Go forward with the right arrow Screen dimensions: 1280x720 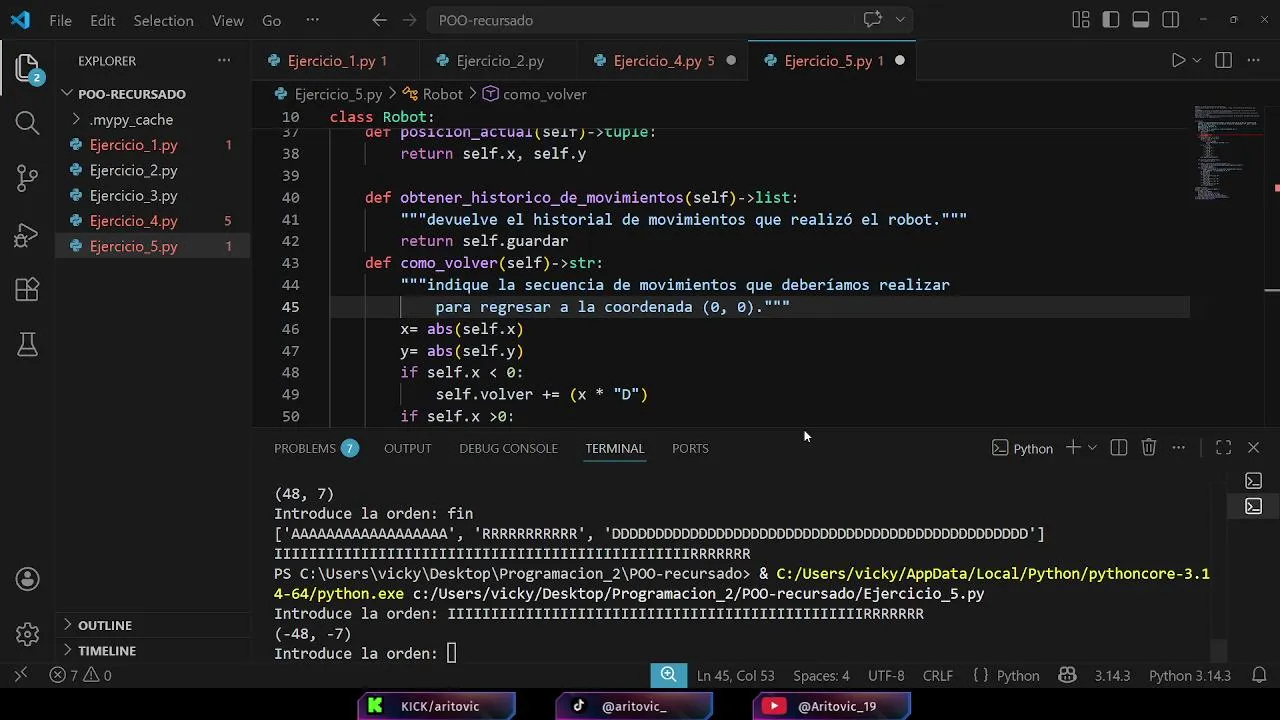408,20
